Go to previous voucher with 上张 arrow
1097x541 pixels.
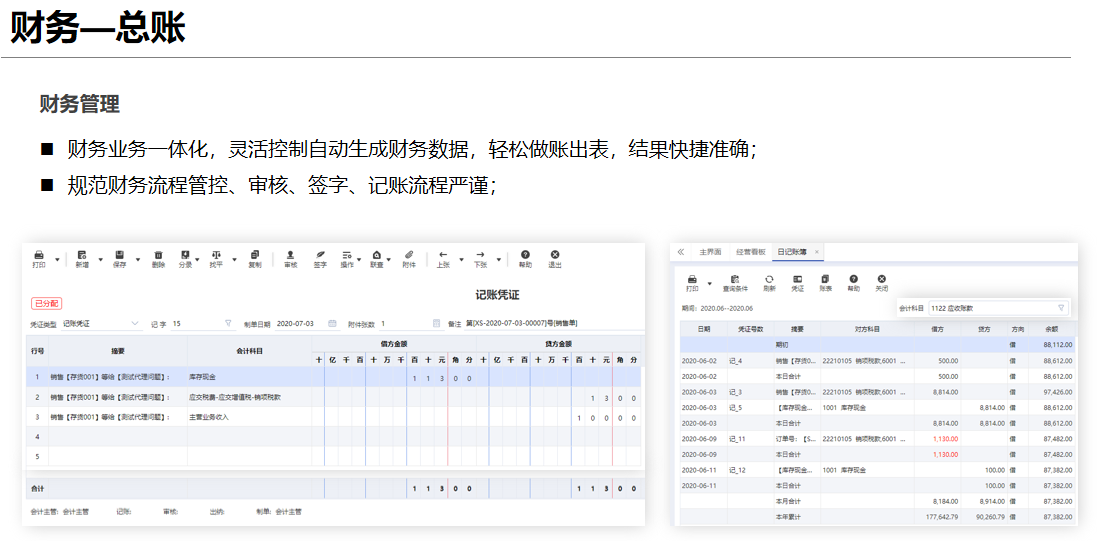[443, 255]
